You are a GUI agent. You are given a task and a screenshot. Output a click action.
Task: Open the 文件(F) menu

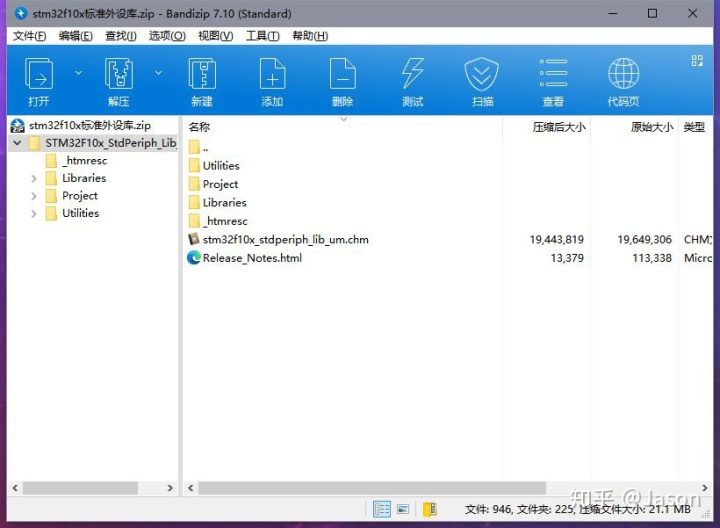coord(29,36)
